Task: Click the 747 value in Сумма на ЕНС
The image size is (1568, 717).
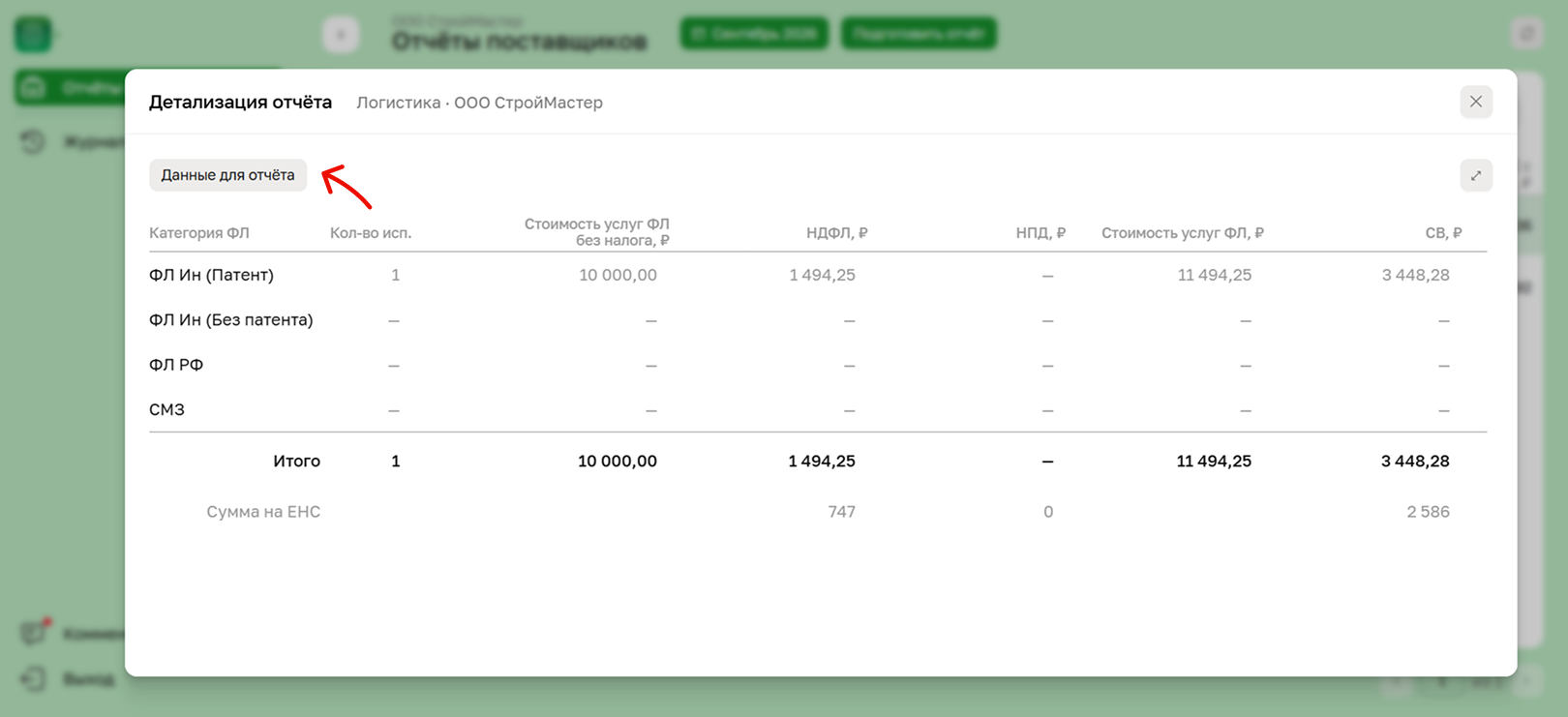Action: 841,511
